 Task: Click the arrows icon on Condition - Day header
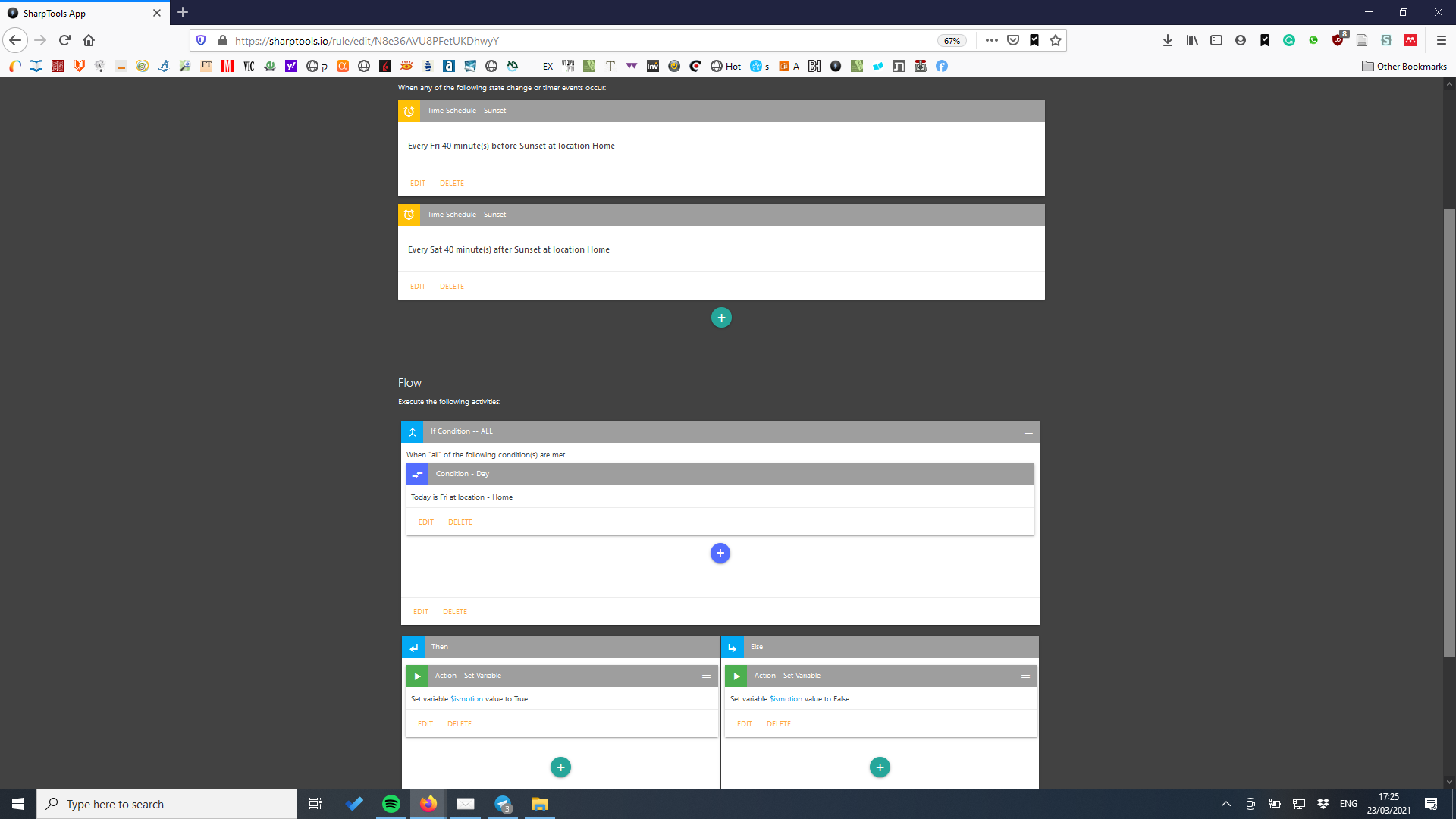(x=417, y=474)
